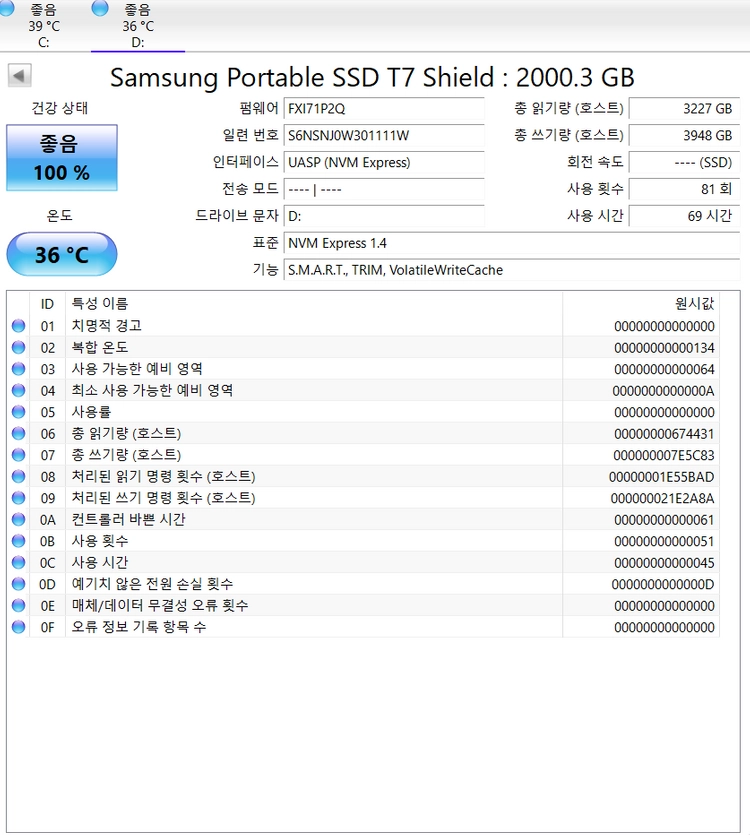750x835 pixels.
Task: Click the status dot for attribute 01
Action: [x=19, y=326]
